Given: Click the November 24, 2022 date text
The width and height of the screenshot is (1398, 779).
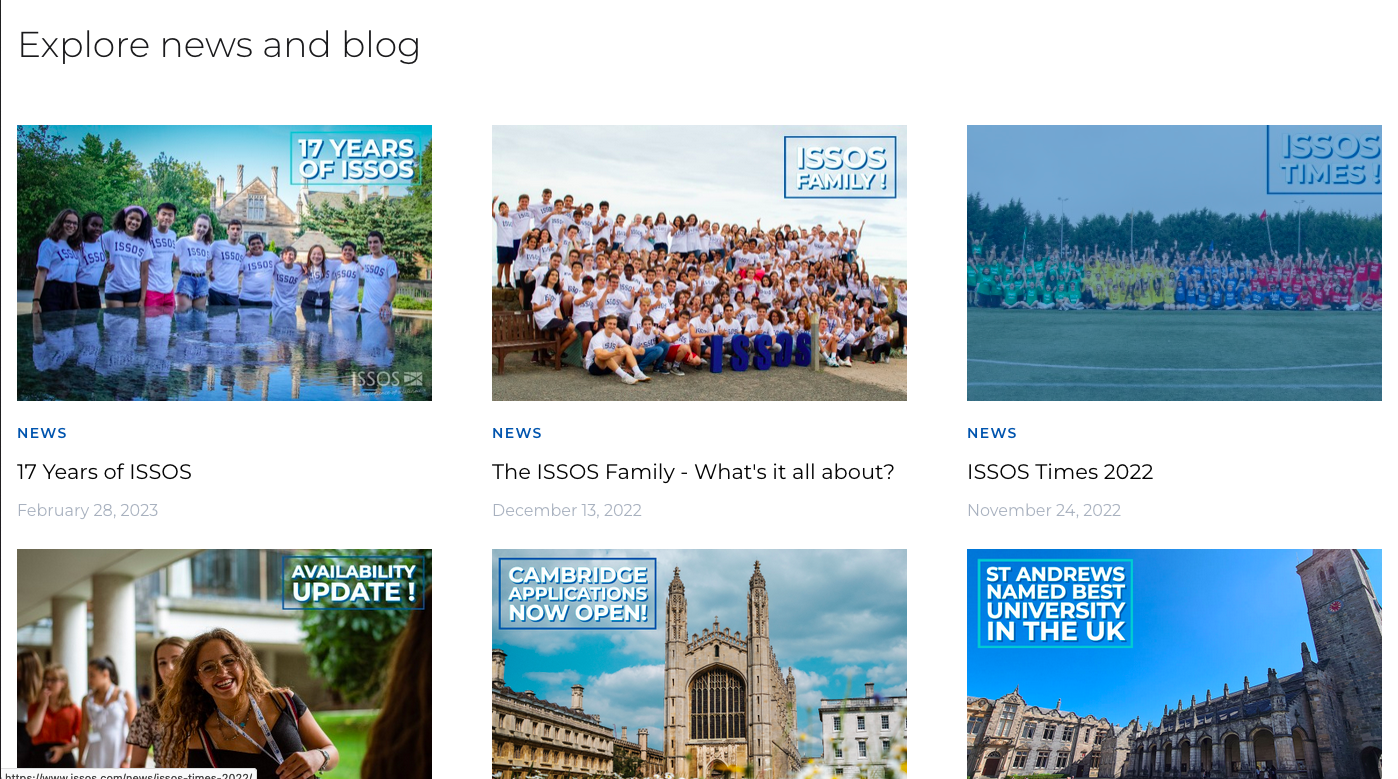Looking at the screenshot, I should pos(1044,510).
